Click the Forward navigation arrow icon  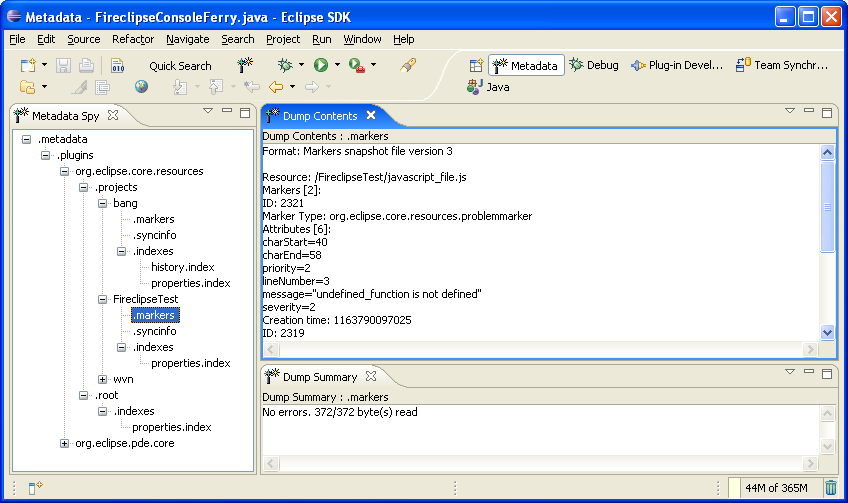pos(312,87)
